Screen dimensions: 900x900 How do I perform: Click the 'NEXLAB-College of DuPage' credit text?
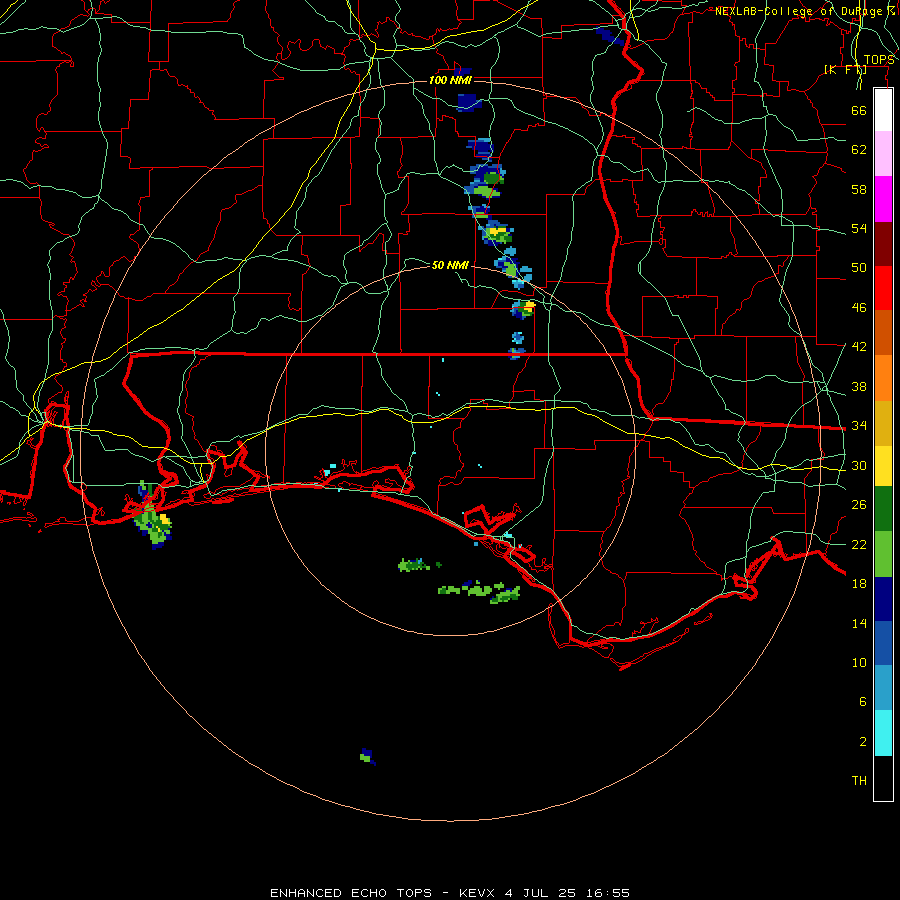[x=801, y=11]
